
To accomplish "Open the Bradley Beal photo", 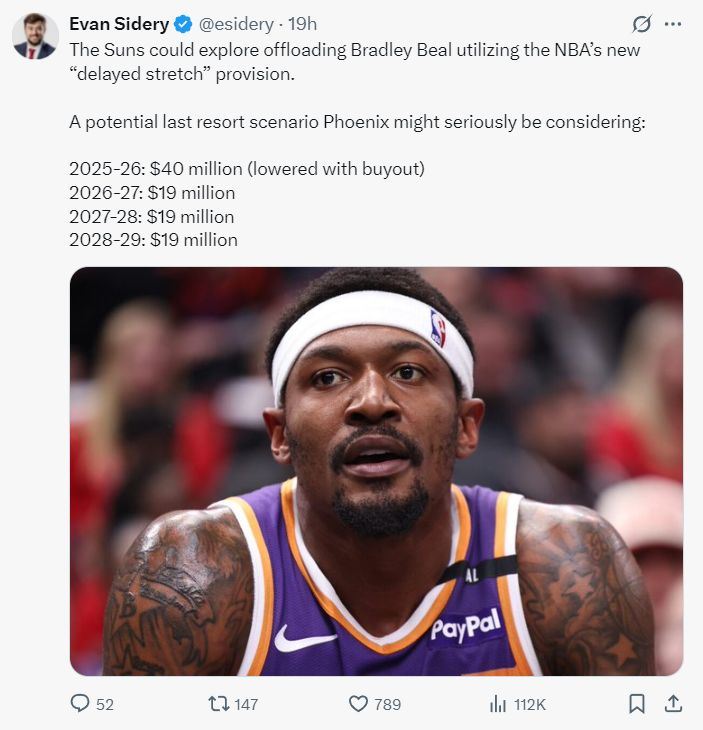I will click(x=376, y=471).
